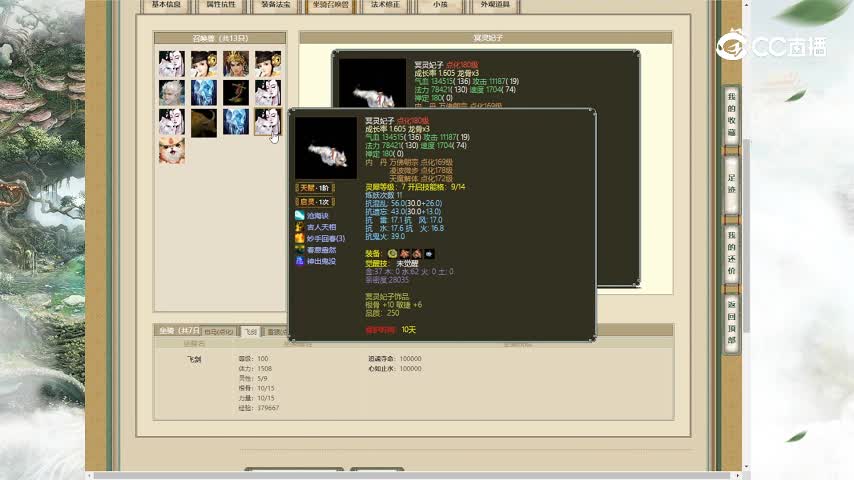Open the 法术修正 tab
Screen dimensions: 854x480
click(x=385, y=6)
